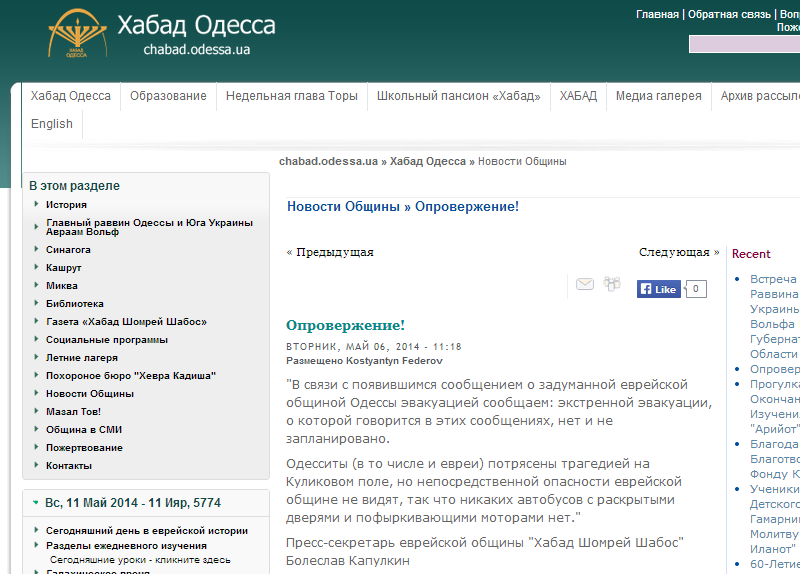The height and width of the screenshot is (574, 800).
Task: Click the arrow bullet next to История
Action: (36, 204)
